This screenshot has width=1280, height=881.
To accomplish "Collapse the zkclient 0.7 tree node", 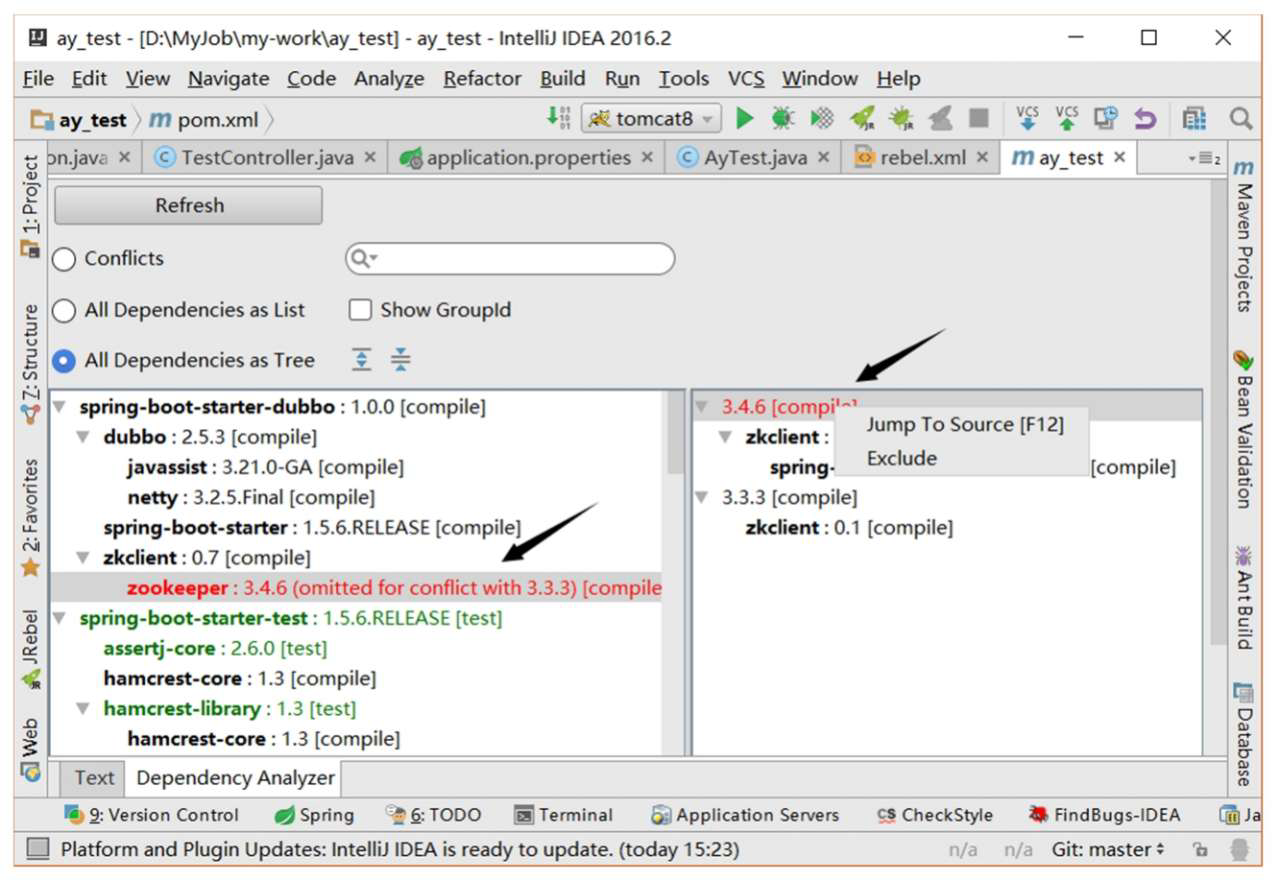I will pos(84,557).
